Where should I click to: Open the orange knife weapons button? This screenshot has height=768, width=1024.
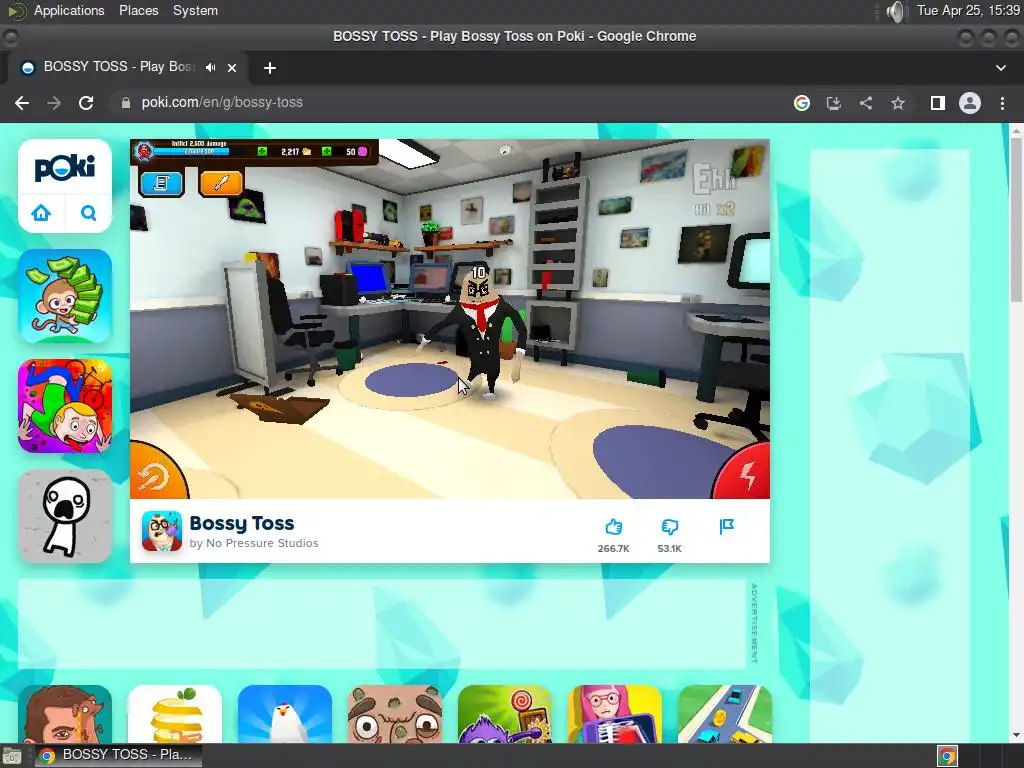pos(221,184)
